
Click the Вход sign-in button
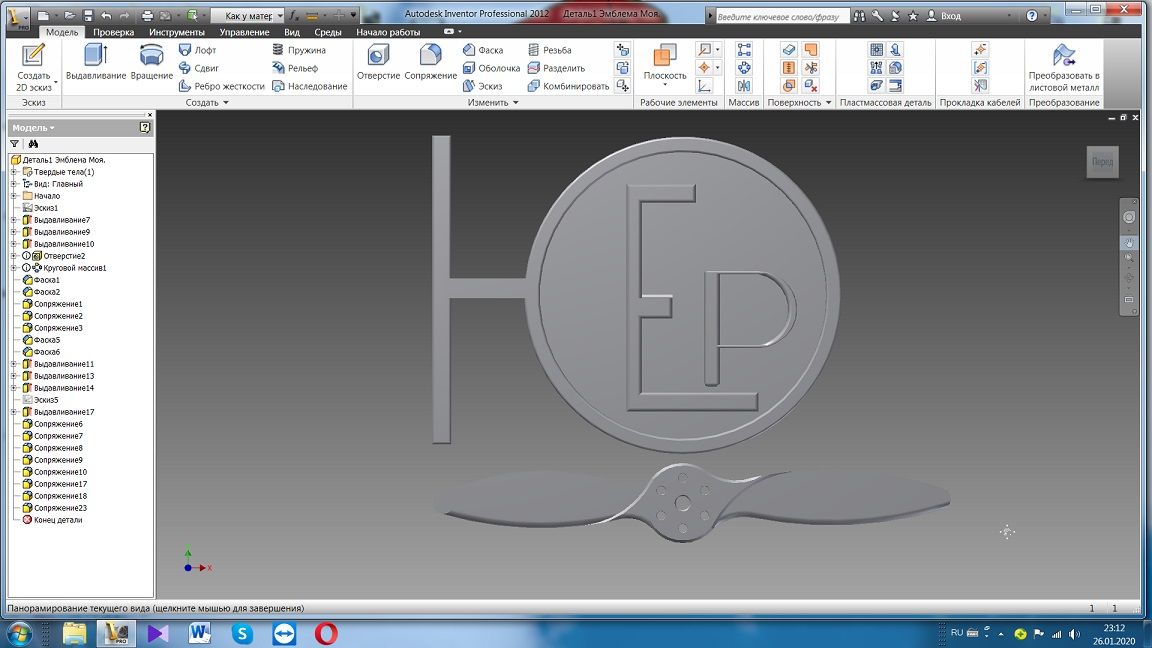(944, 16)
